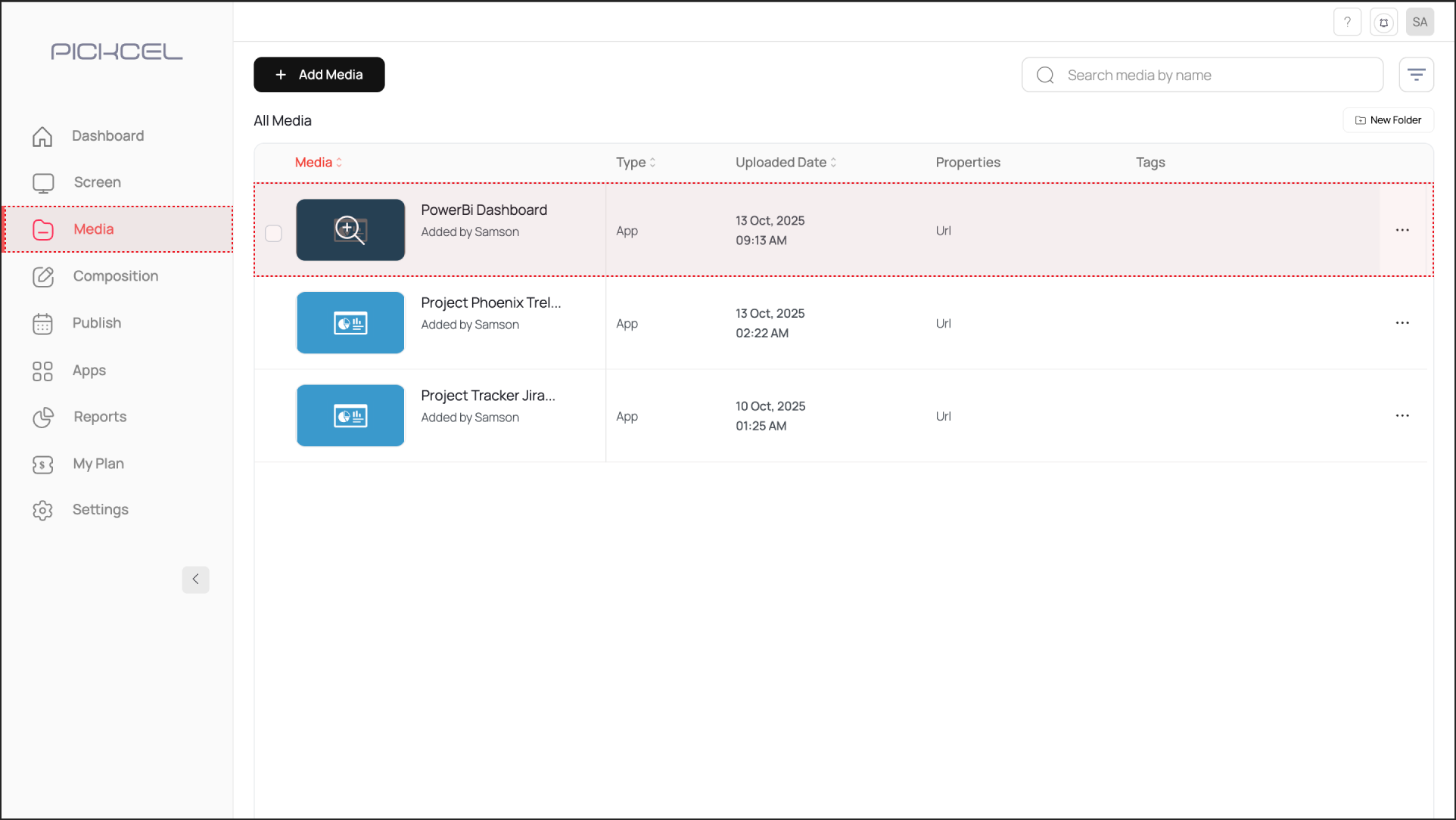This screenshot has height=820, width=1456.
Task: Go to Screen in the sidebar
Action: point(97,182)
